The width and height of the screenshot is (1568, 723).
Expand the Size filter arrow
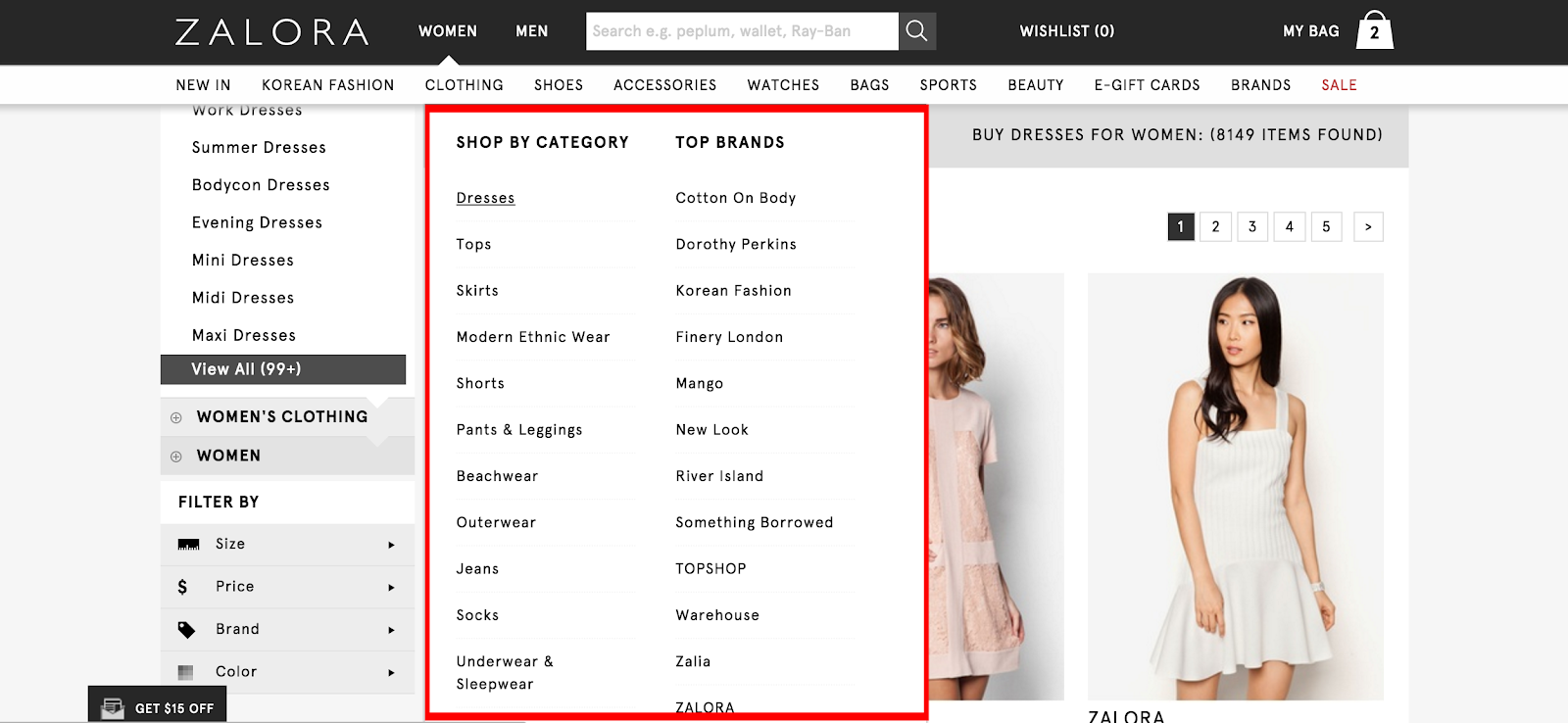[x=391, y=545]
